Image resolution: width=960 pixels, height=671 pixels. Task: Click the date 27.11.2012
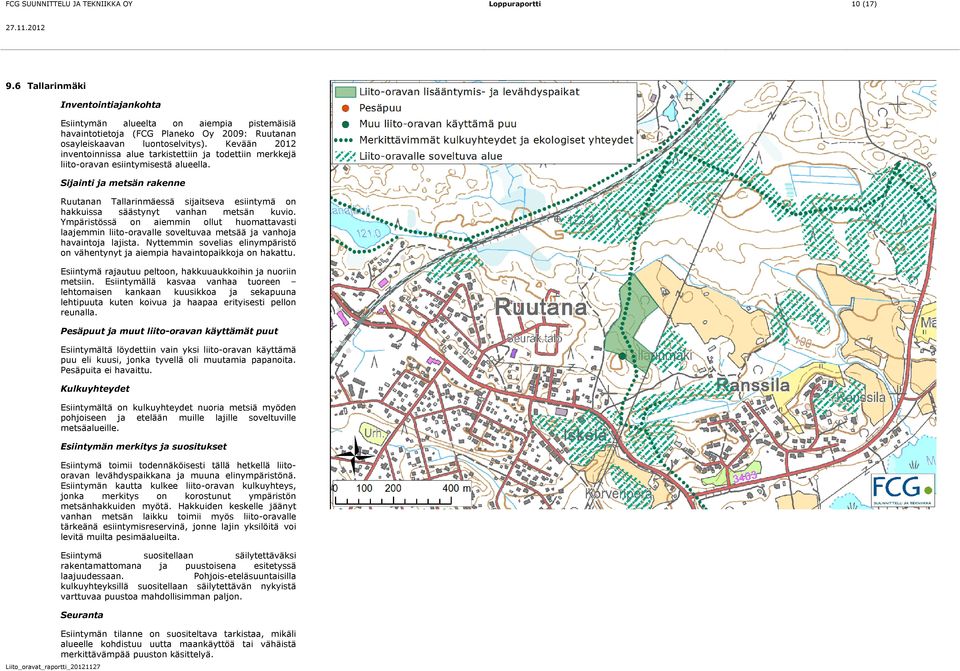click(25, 28)
